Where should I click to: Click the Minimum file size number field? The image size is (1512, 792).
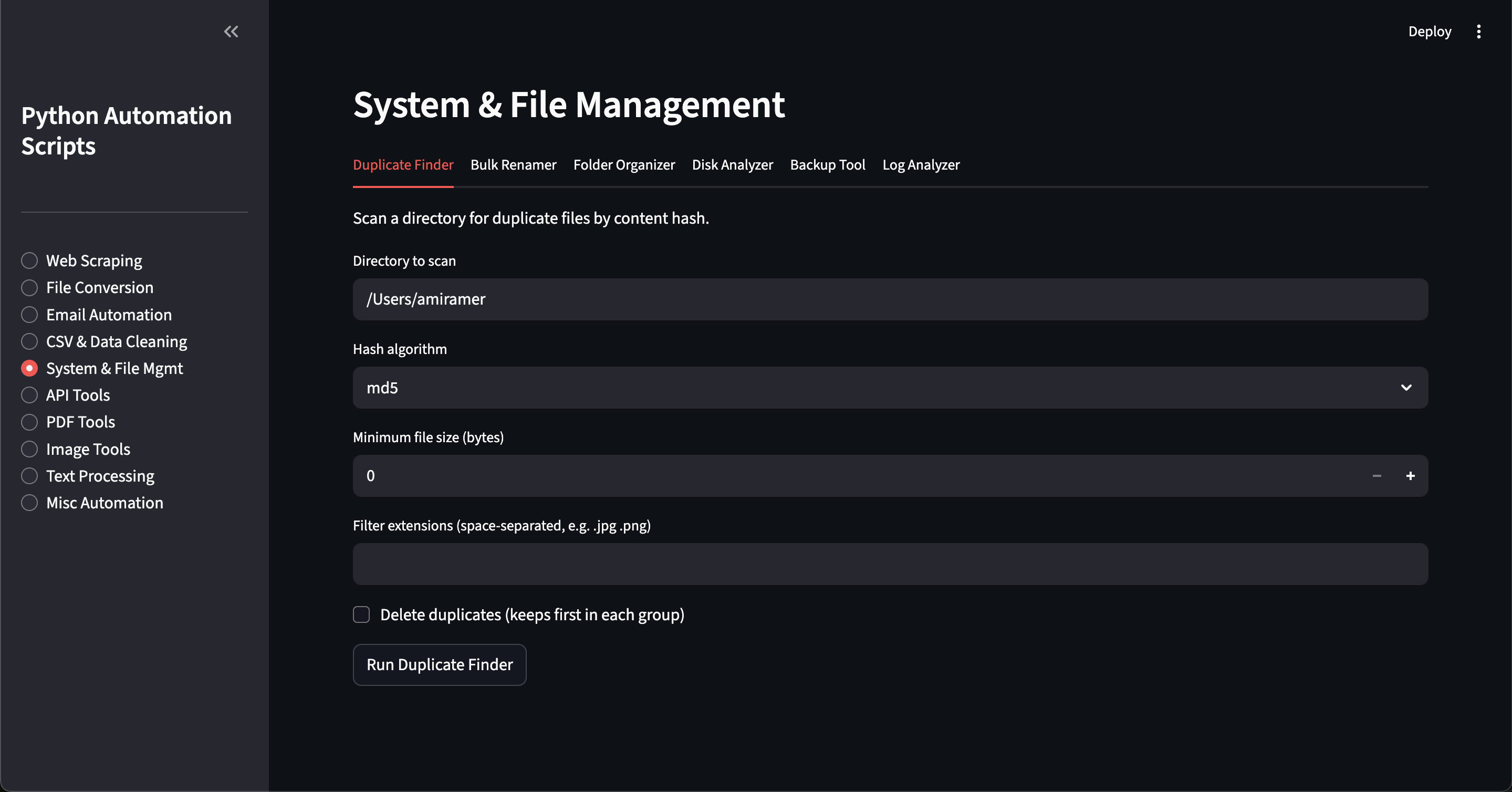pos(822,476)
